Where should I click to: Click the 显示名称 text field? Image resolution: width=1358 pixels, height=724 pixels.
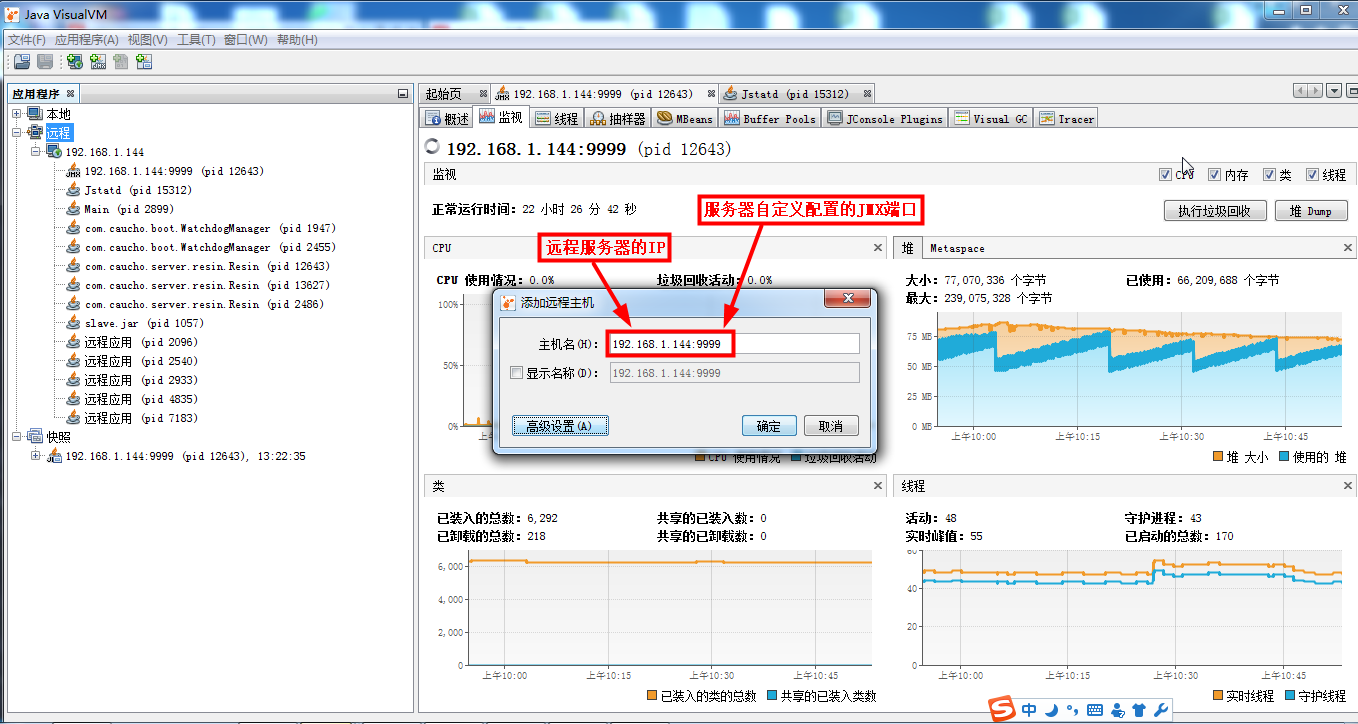[734, 373]
